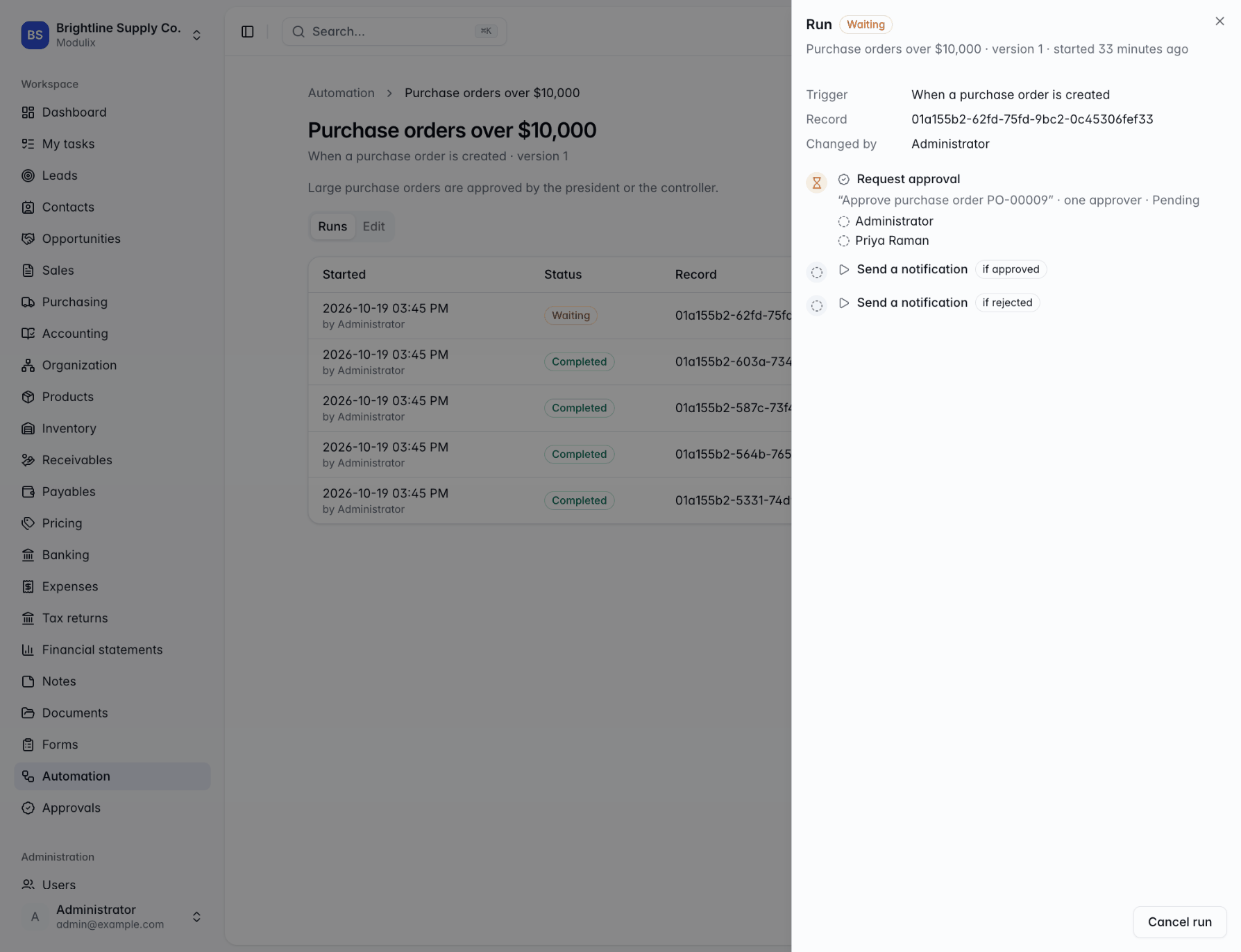The height and width of the screenshot is (952, 1241).
Task: Click the Started column header
Action: pos(344,275)
